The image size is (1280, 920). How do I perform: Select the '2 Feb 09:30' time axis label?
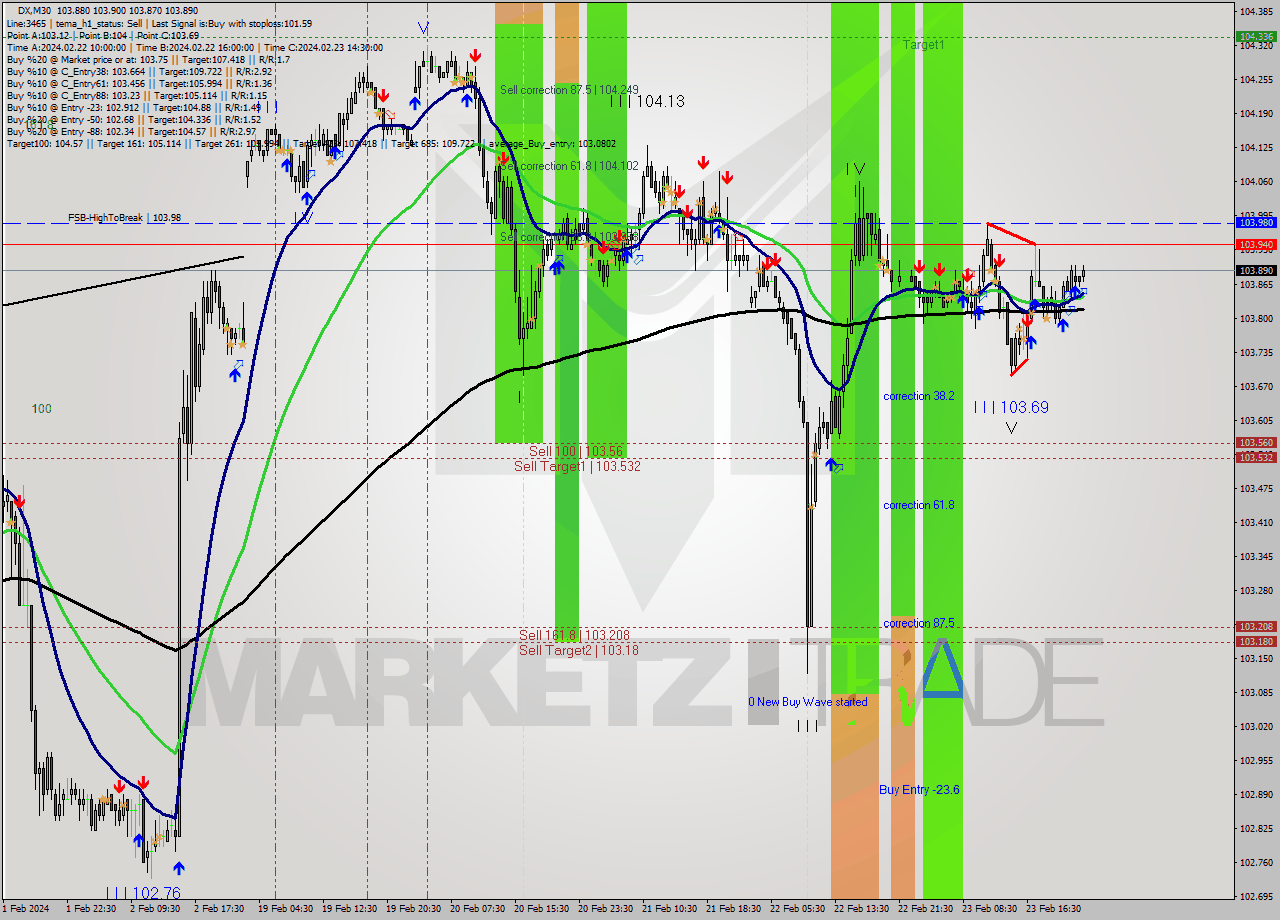pyautogui.click(x=157, y=909)
